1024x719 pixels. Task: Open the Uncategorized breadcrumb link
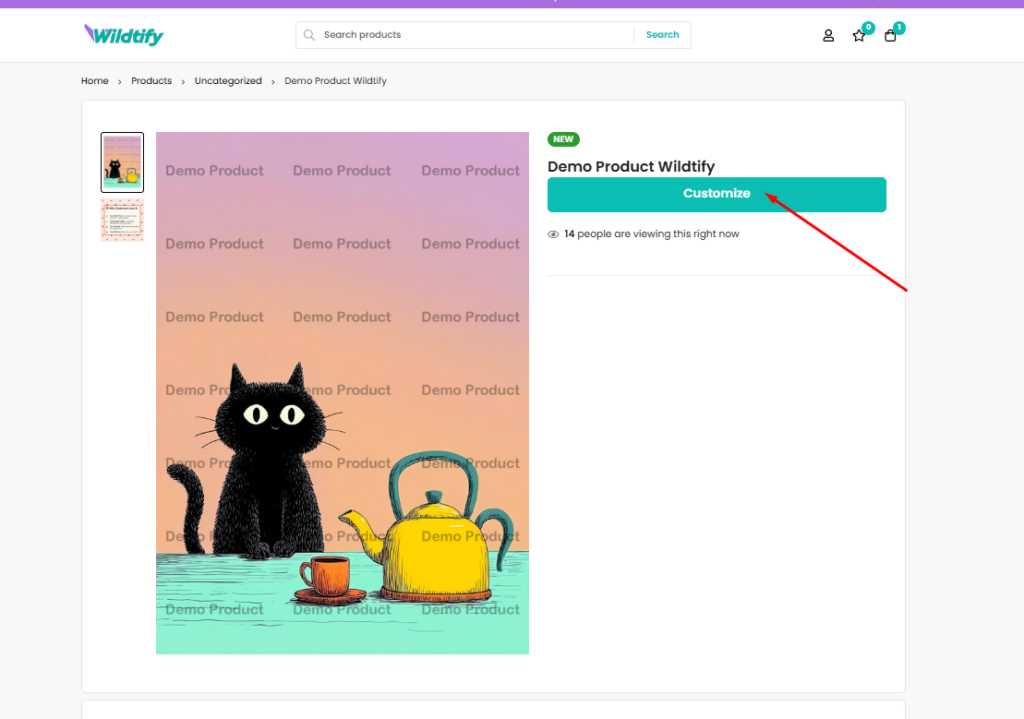(228, 81)
